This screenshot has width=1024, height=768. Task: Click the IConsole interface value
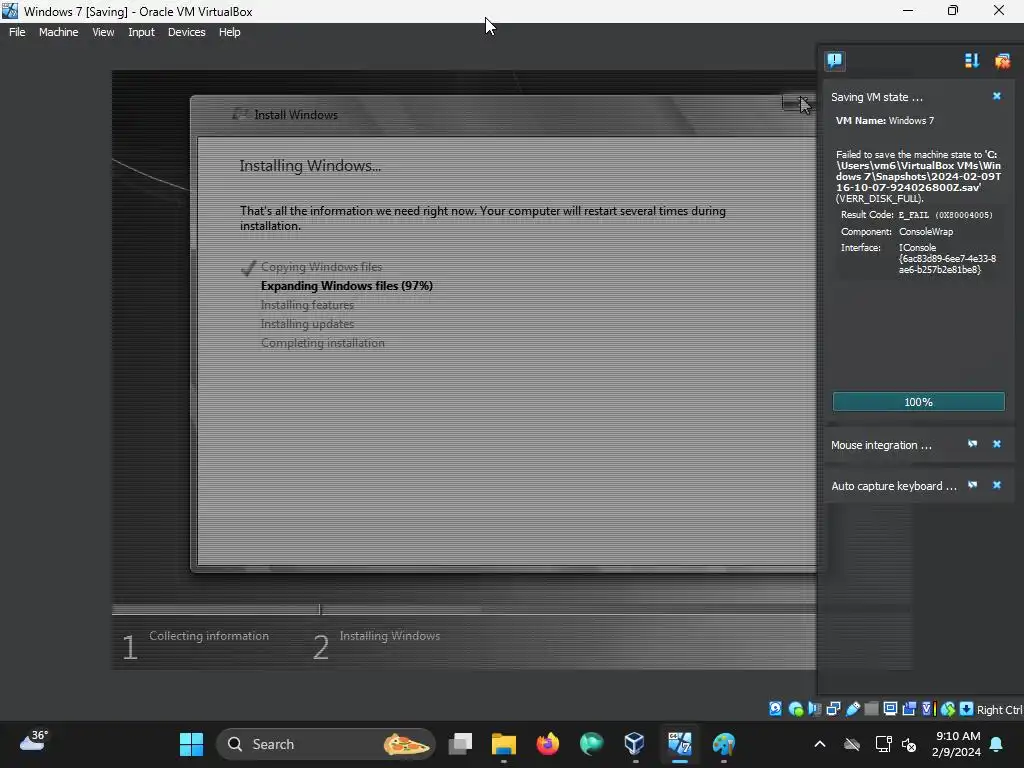(x=947, y=258)
